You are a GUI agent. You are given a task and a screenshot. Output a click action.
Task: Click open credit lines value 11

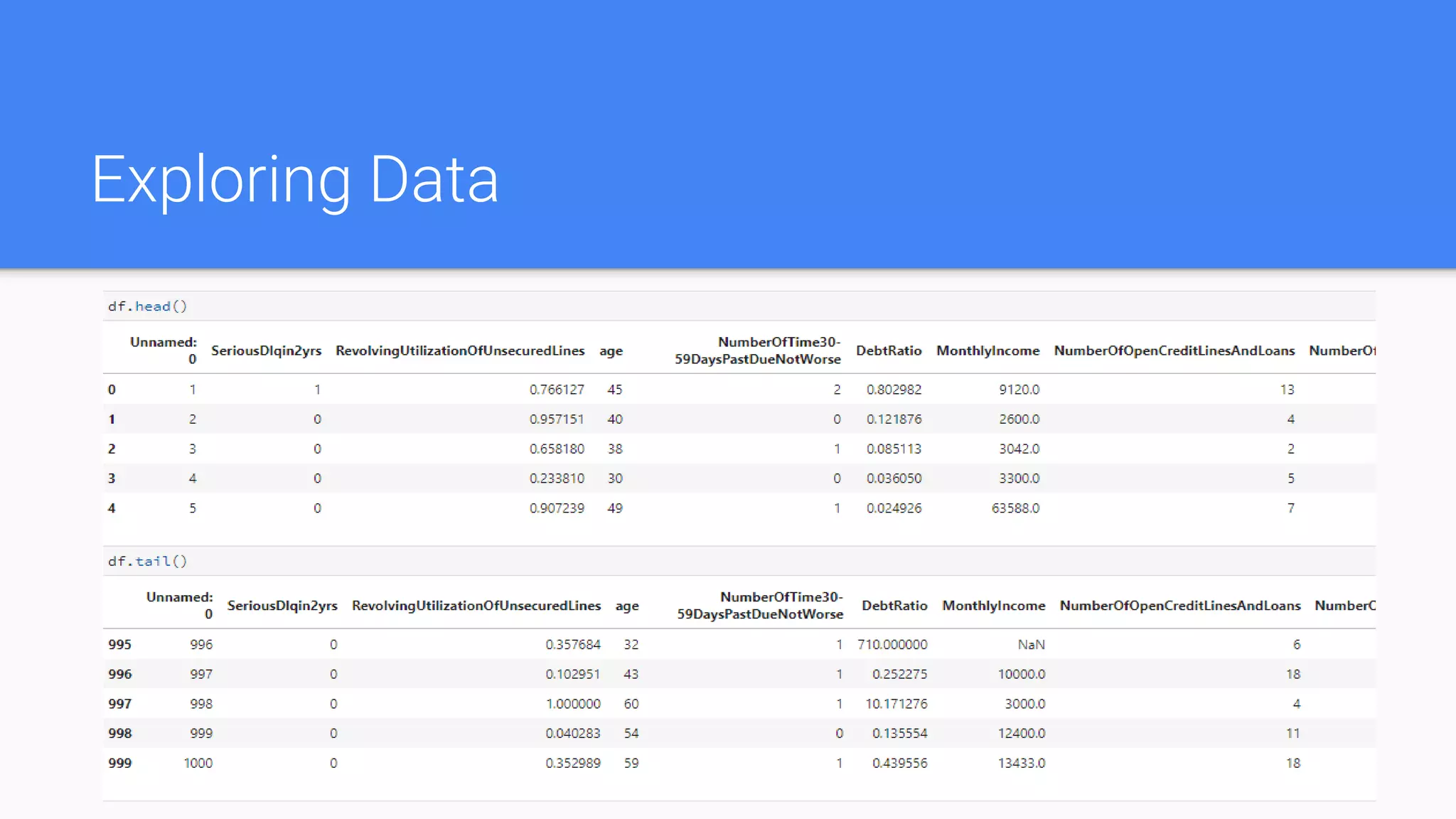[x=1292, y=734]
